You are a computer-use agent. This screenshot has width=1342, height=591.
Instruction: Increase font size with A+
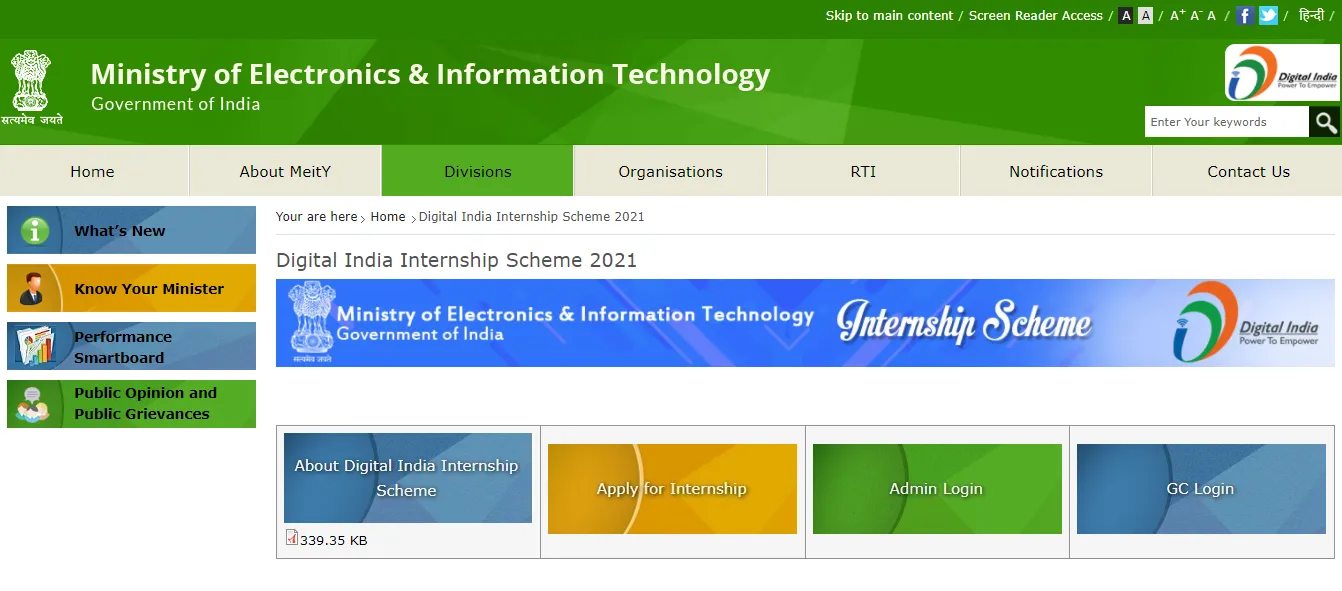coord(1177,15)
